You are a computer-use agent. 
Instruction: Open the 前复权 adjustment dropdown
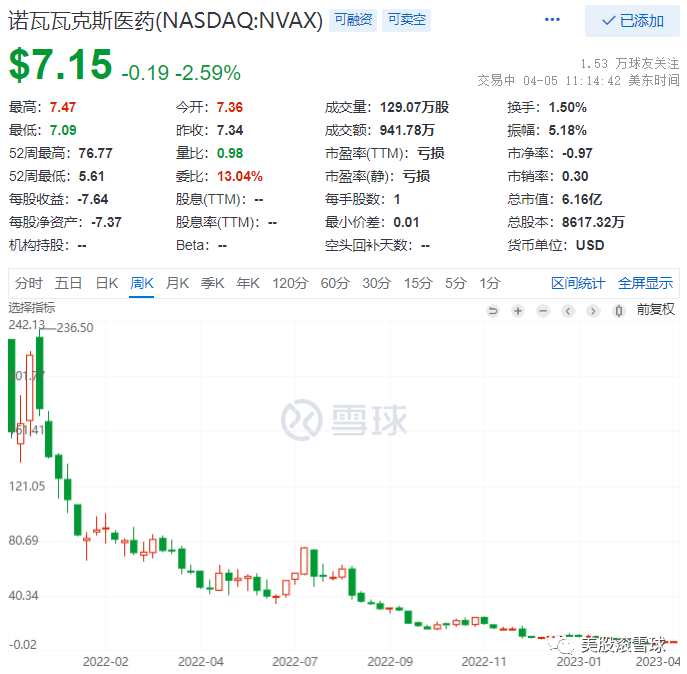click(655, 310)
